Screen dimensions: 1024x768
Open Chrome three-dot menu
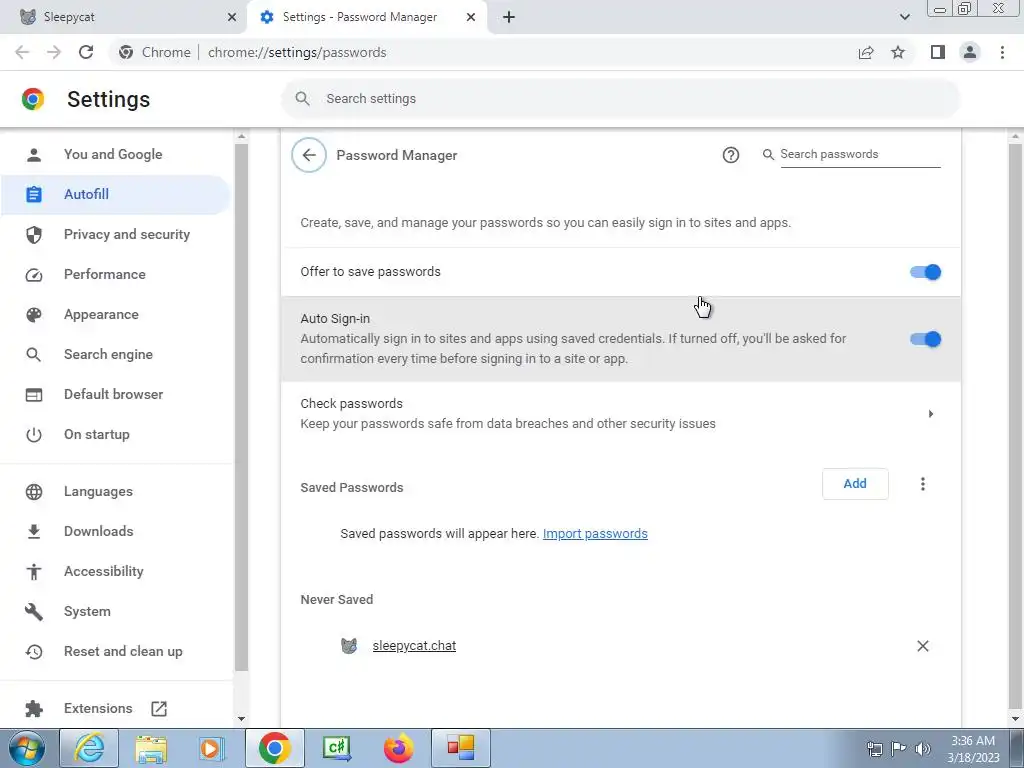point(1002,52)
